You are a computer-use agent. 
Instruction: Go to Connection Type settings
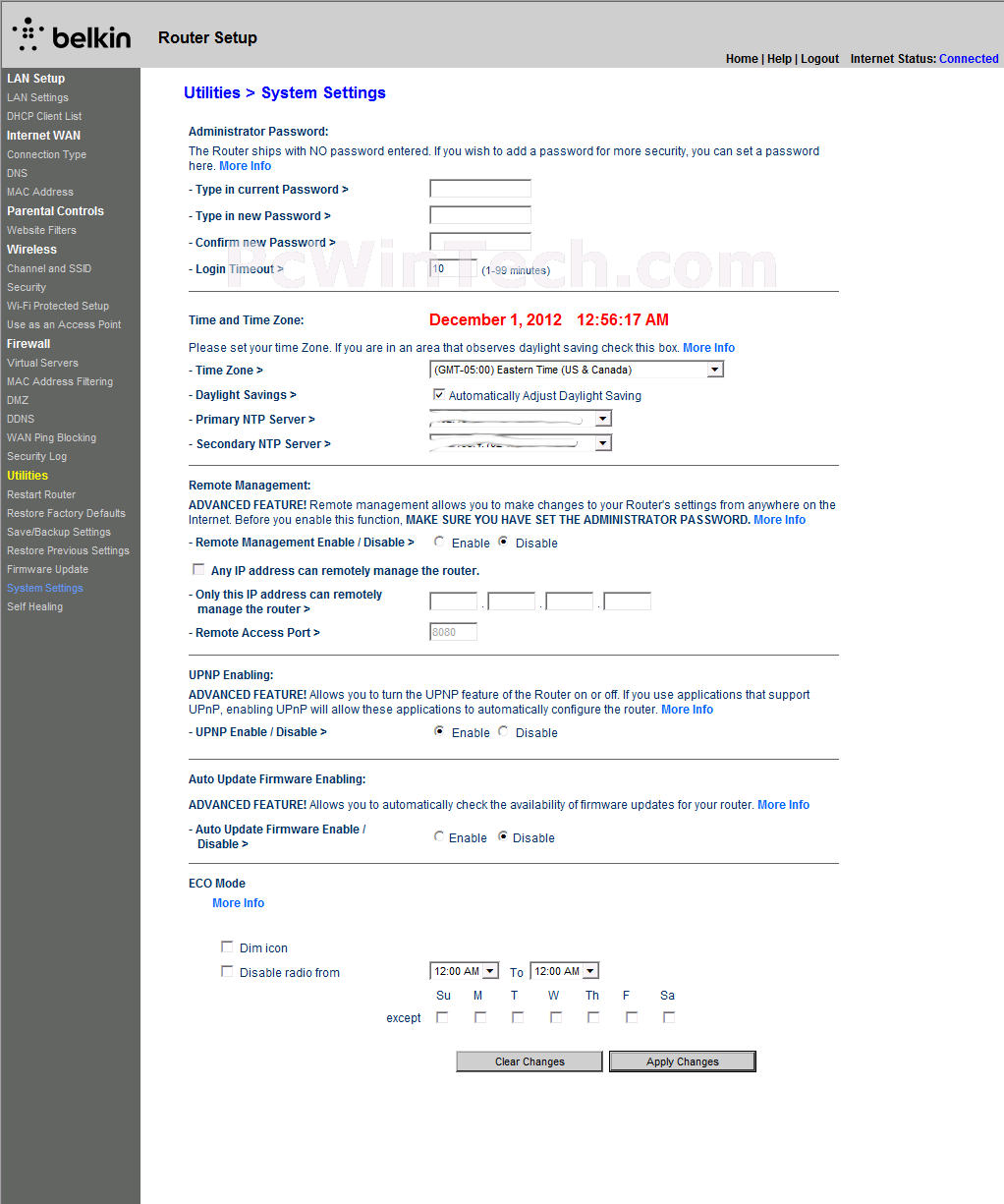click(46, 154)
